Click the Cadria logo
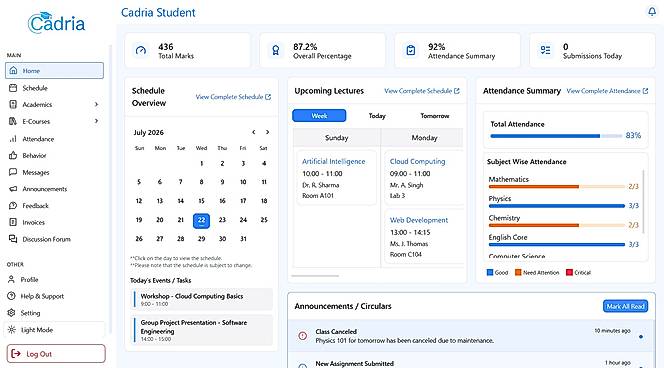664x368 pixels. coord(56,22)
